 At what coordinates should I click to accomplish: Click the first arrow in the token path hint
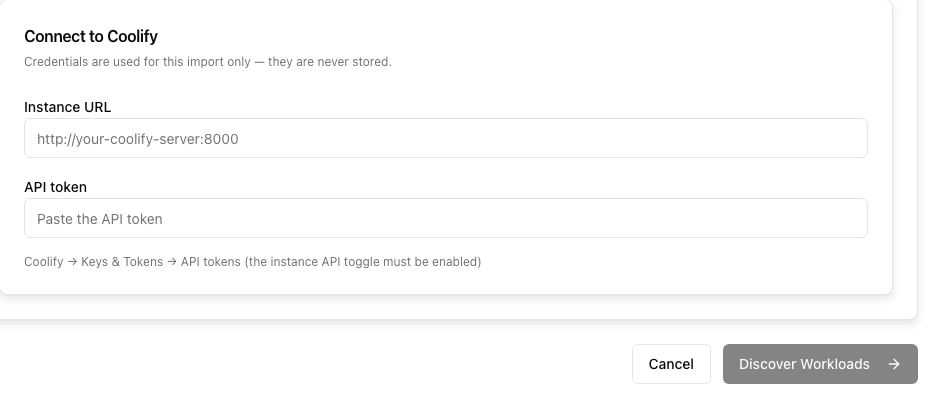72,262
